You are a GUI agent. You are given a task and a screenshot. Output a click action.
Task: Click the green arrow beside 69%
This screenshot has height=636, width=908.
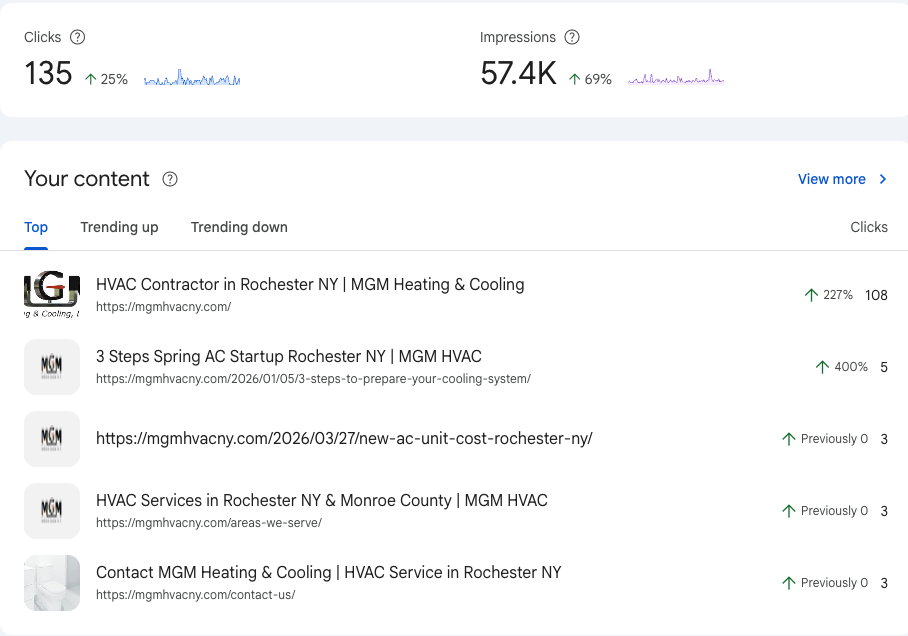pyautogui.click(x=574, y=79)
